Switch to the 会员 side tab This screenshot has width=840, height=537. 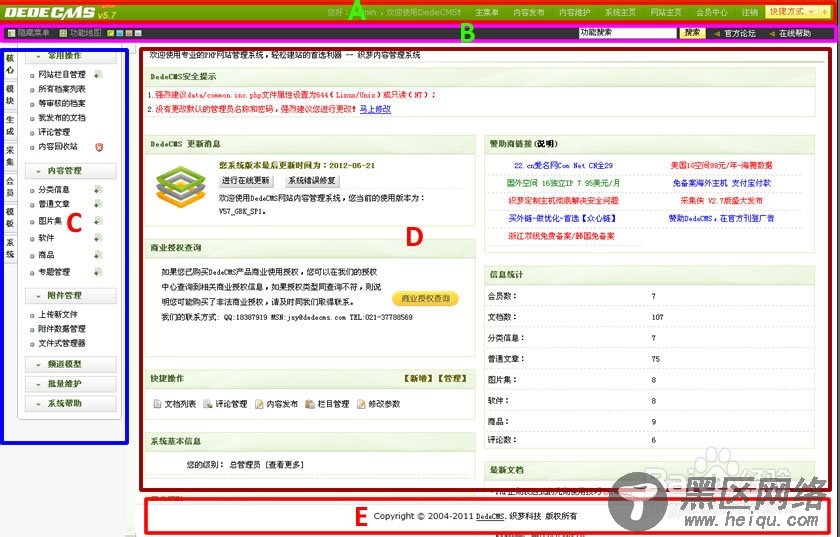[x=10, y=186]
